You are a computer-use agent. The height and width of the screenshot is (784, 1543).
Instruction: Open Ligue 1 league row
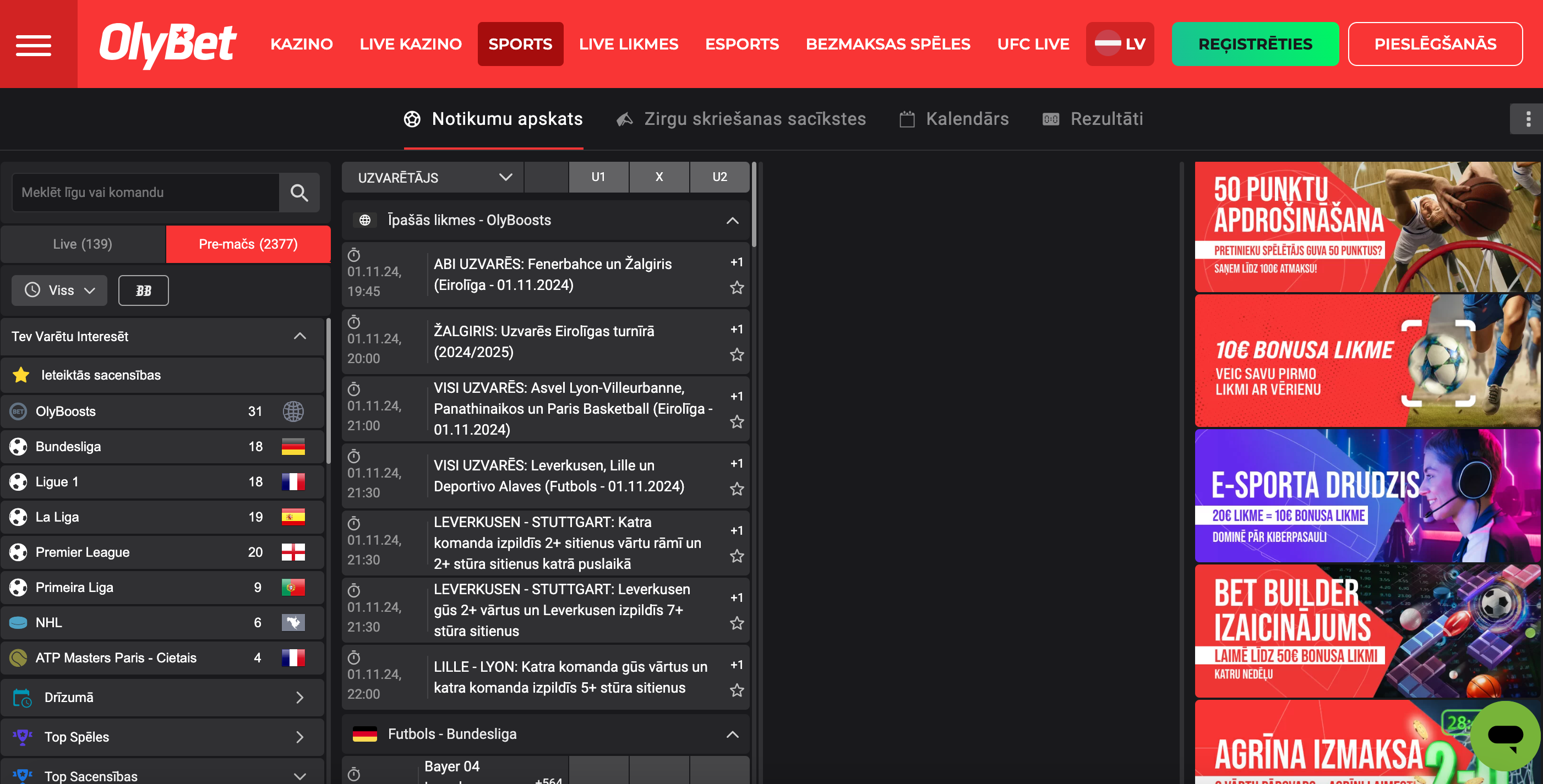click(x=162, y=482)
